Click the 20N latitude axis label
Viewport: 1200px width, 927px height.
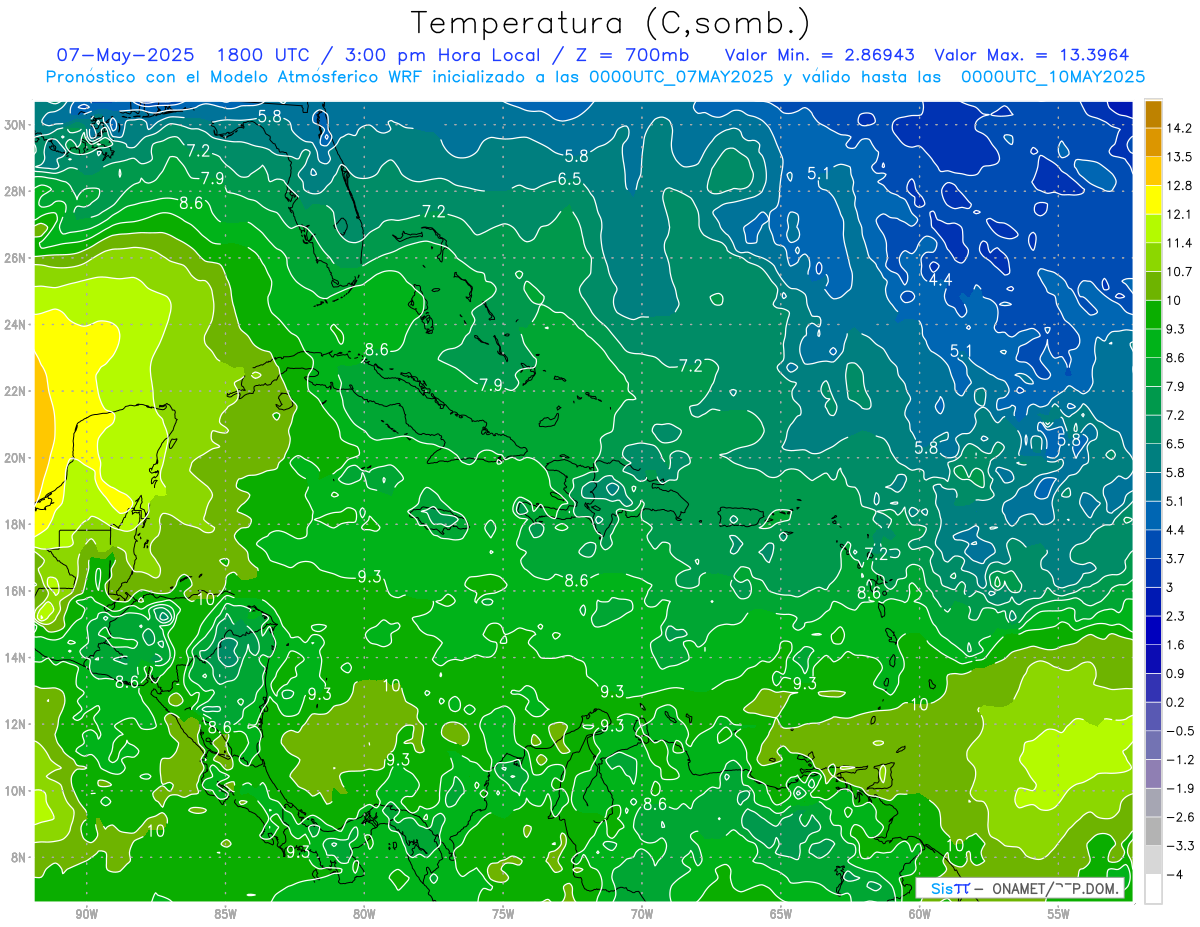pos(15,458)
